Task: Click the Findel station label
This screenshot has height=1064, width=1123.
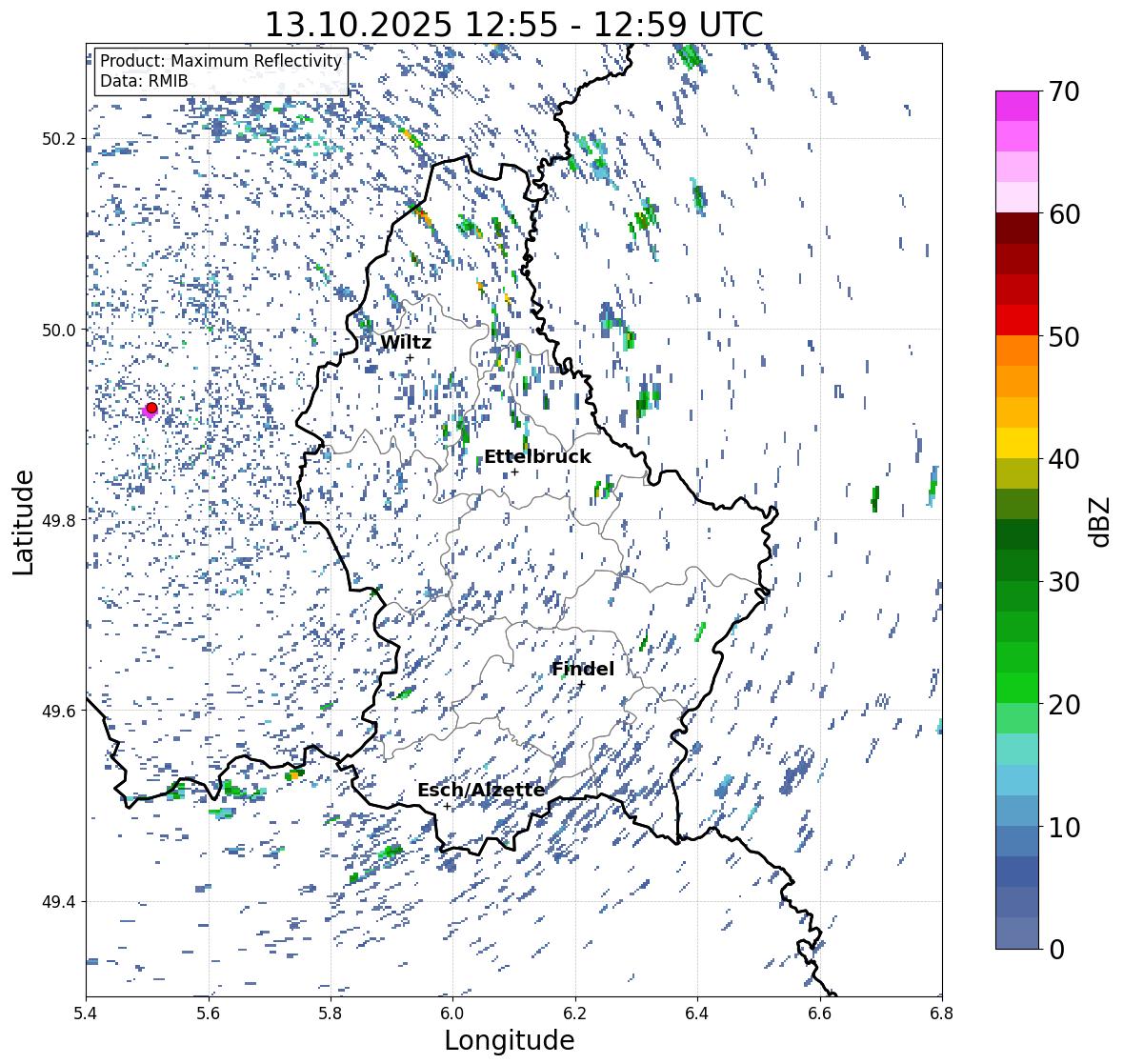Action: tap(582, 669)
